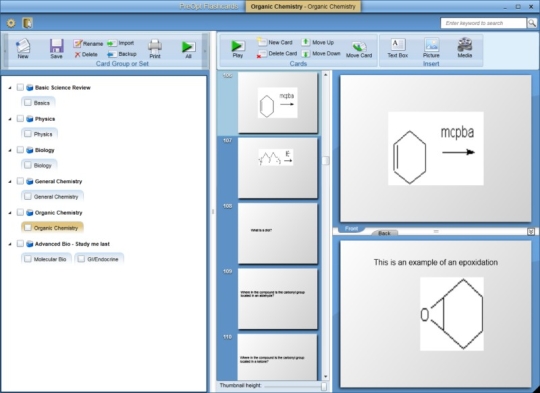Check the Molecular Bio set checkbox
Image resolution: width=540 pixels, height=393 pixels.
28,259
